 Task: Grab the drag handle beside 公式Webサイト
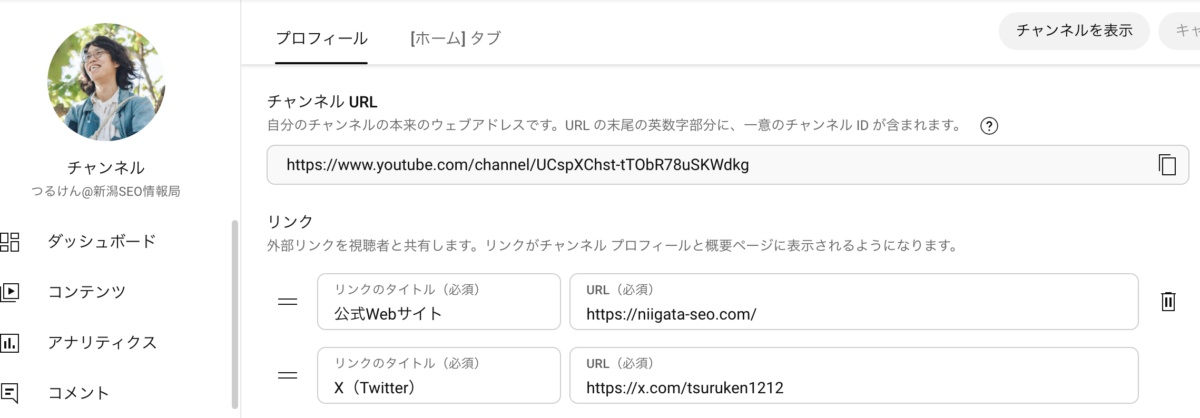[288, 301]
